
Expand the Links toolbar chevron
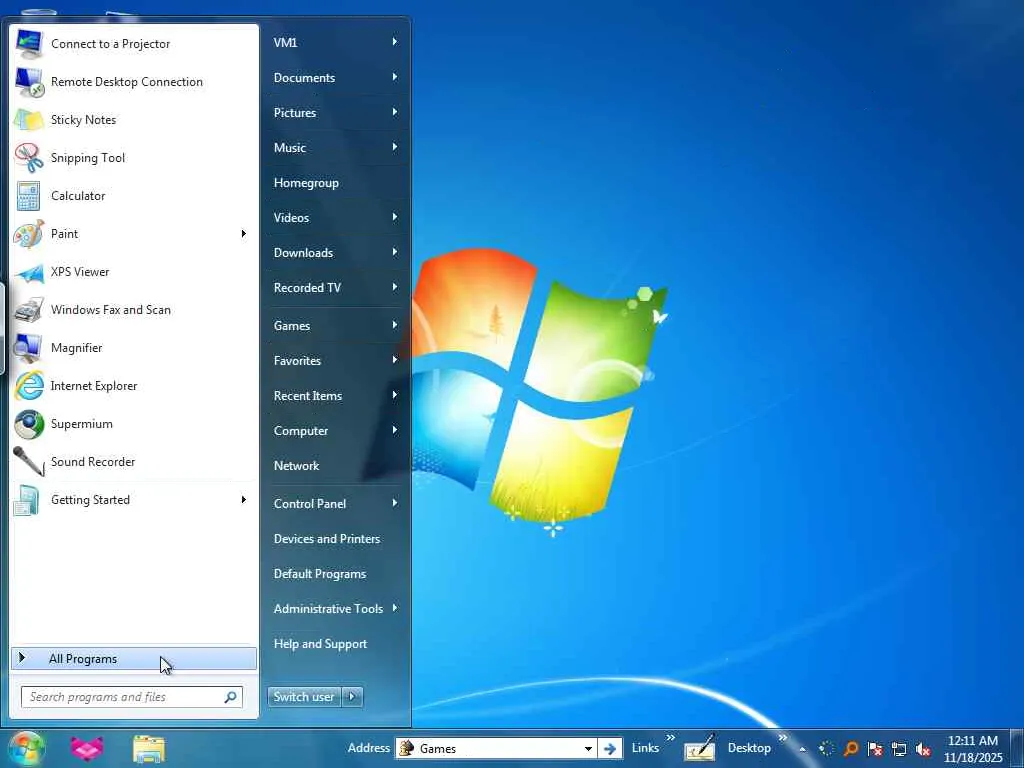670,738
